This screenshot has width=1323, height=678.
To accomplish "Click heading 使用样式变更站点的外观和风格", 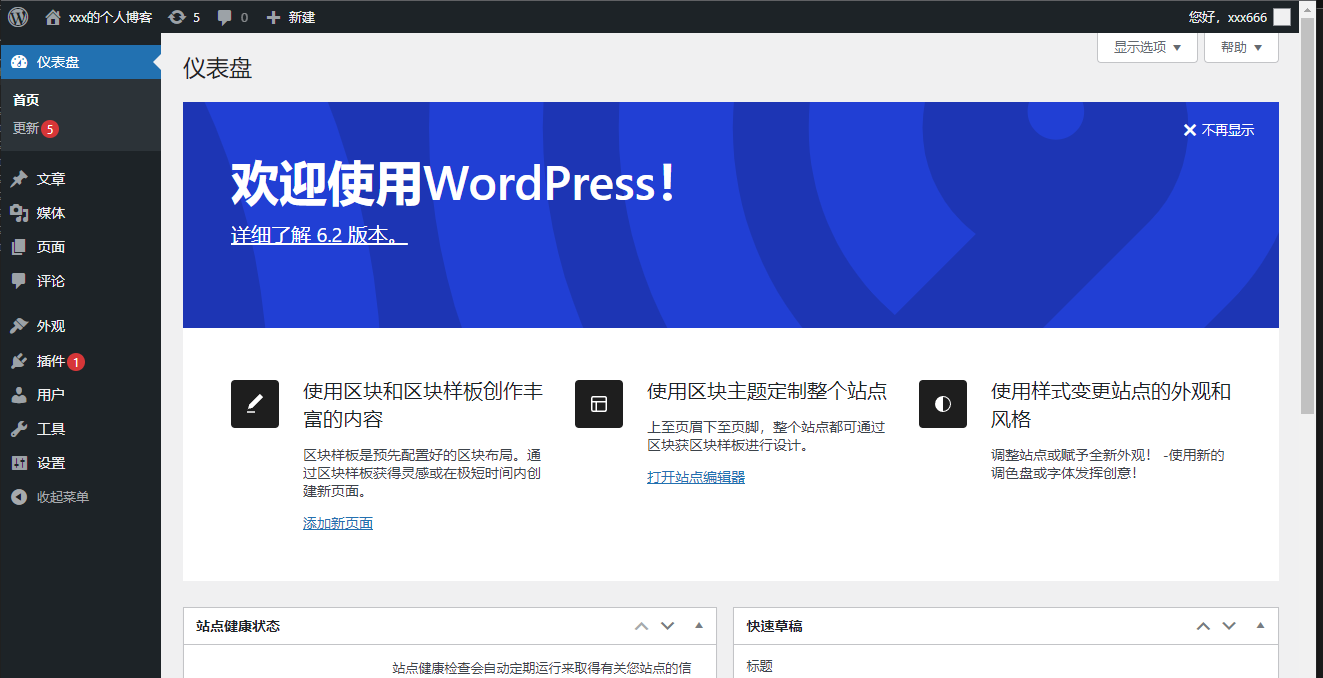I will pos(1111,404).
